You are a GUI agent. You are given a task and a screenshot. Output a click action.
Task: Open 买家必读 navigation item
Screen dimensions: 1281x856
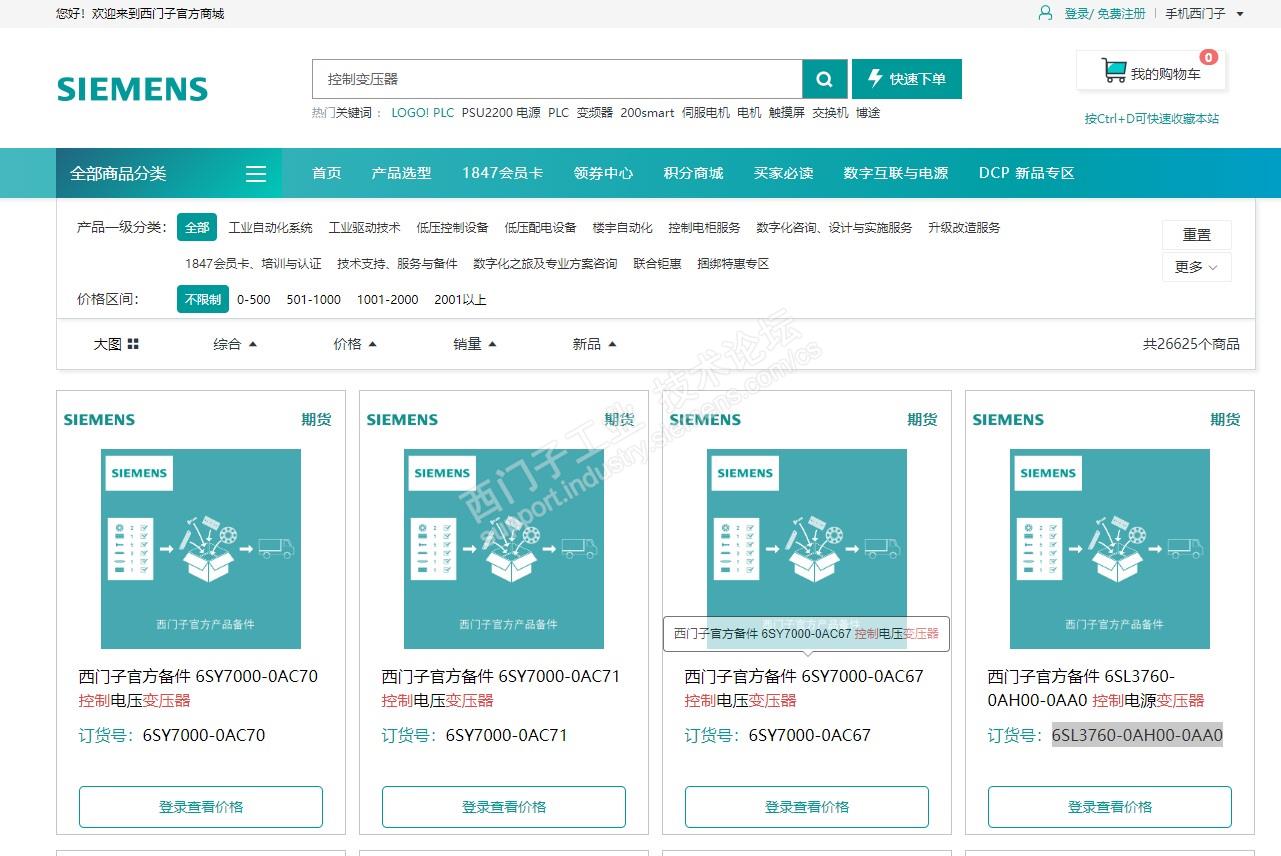tap(784, 173)
